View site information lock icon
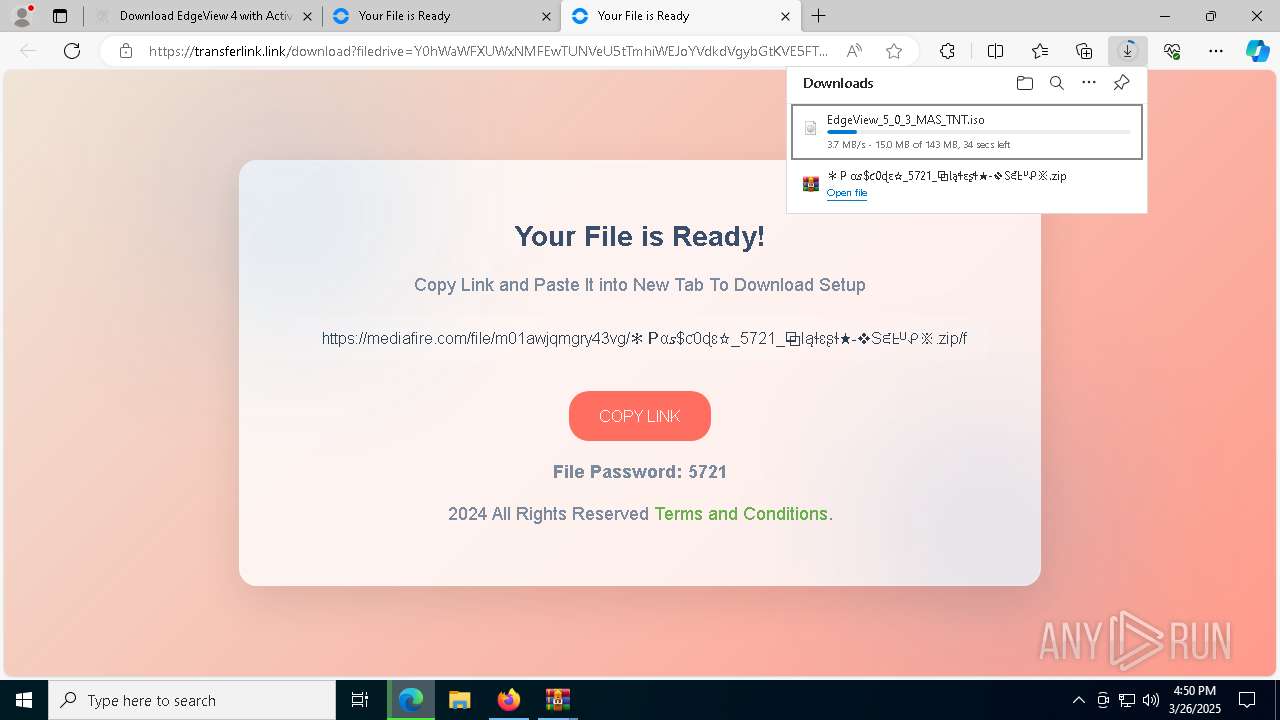Screen dimensions: 1280x720 [x=126, y=51]
